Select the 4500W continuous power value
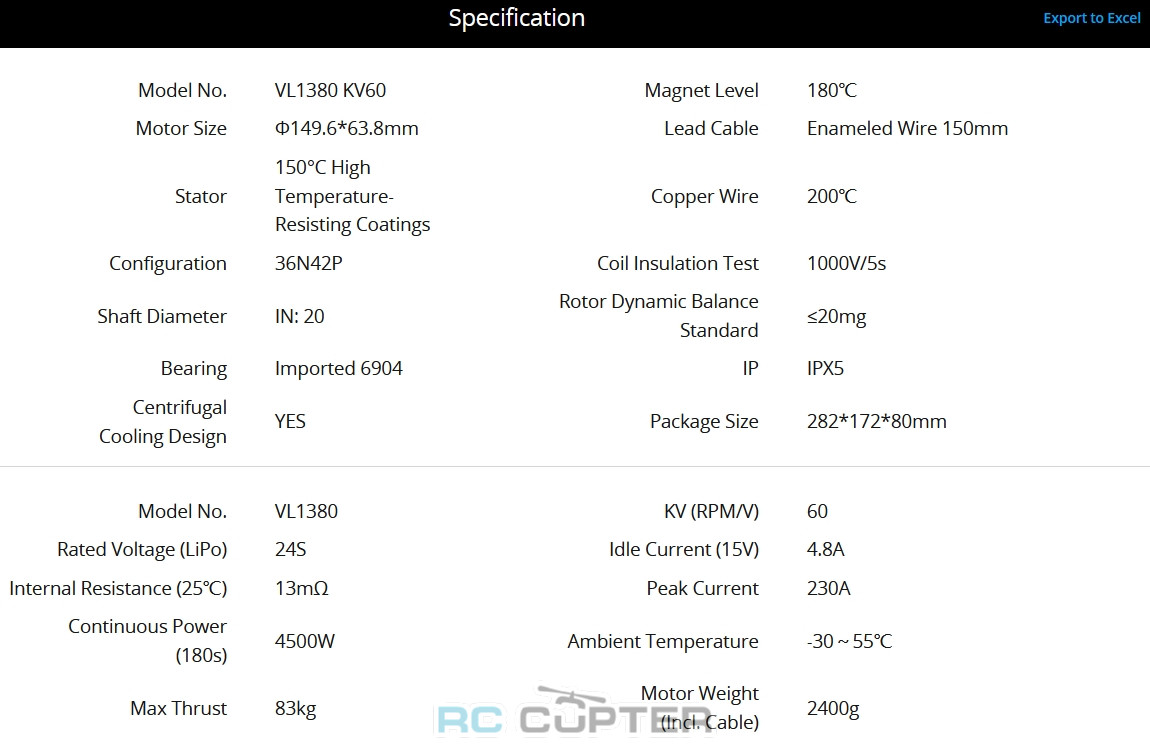Viewport: 1150px width, 746px height. tap(304, 641)
